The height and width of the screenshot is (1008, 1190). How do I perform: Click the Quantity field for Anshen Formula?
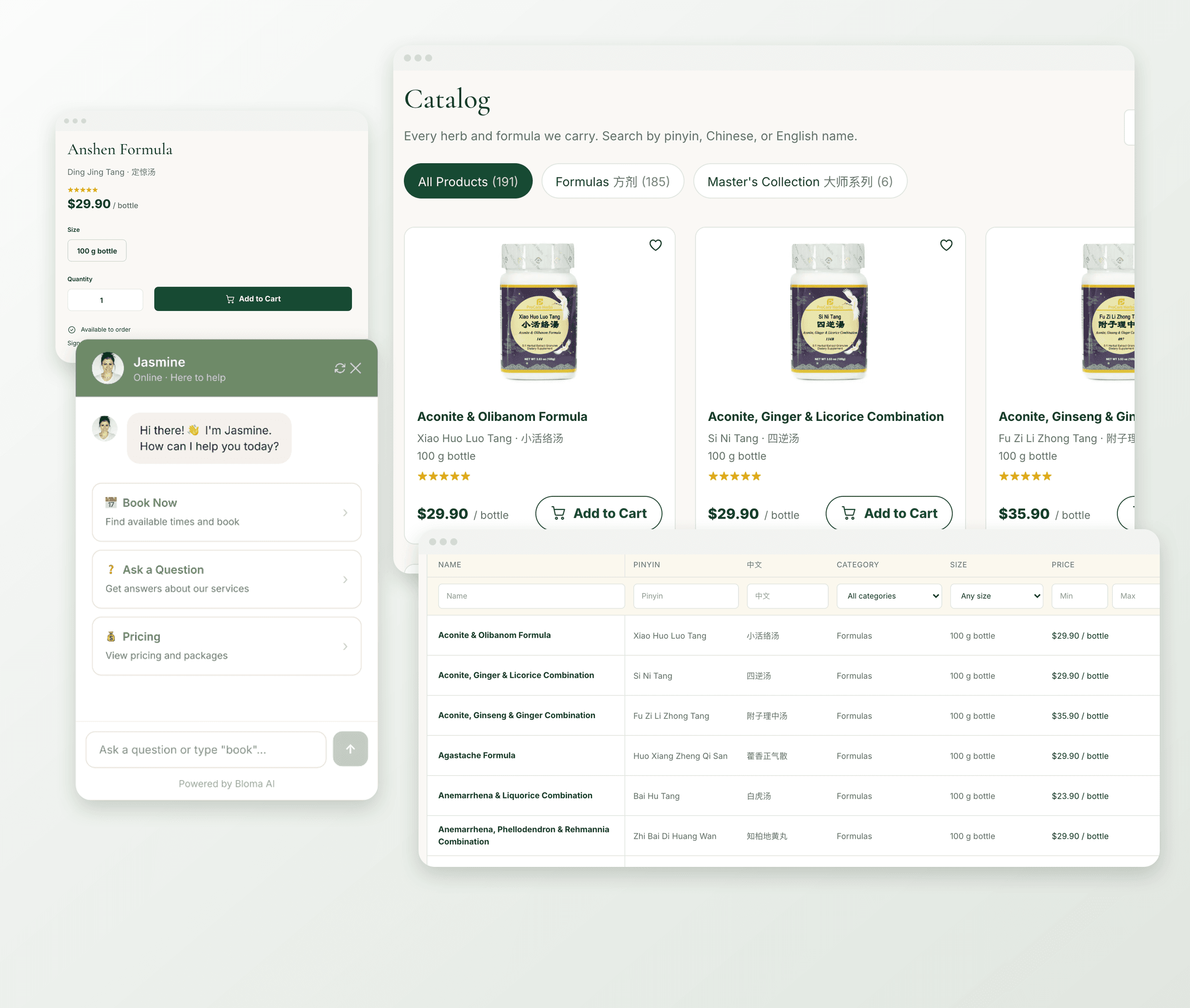(105, 300)
